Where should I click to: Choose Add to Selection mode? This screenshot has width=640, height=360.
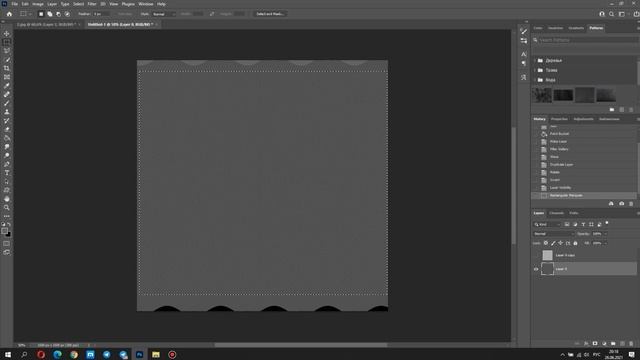pyautogui.click(x=50, y=14)
